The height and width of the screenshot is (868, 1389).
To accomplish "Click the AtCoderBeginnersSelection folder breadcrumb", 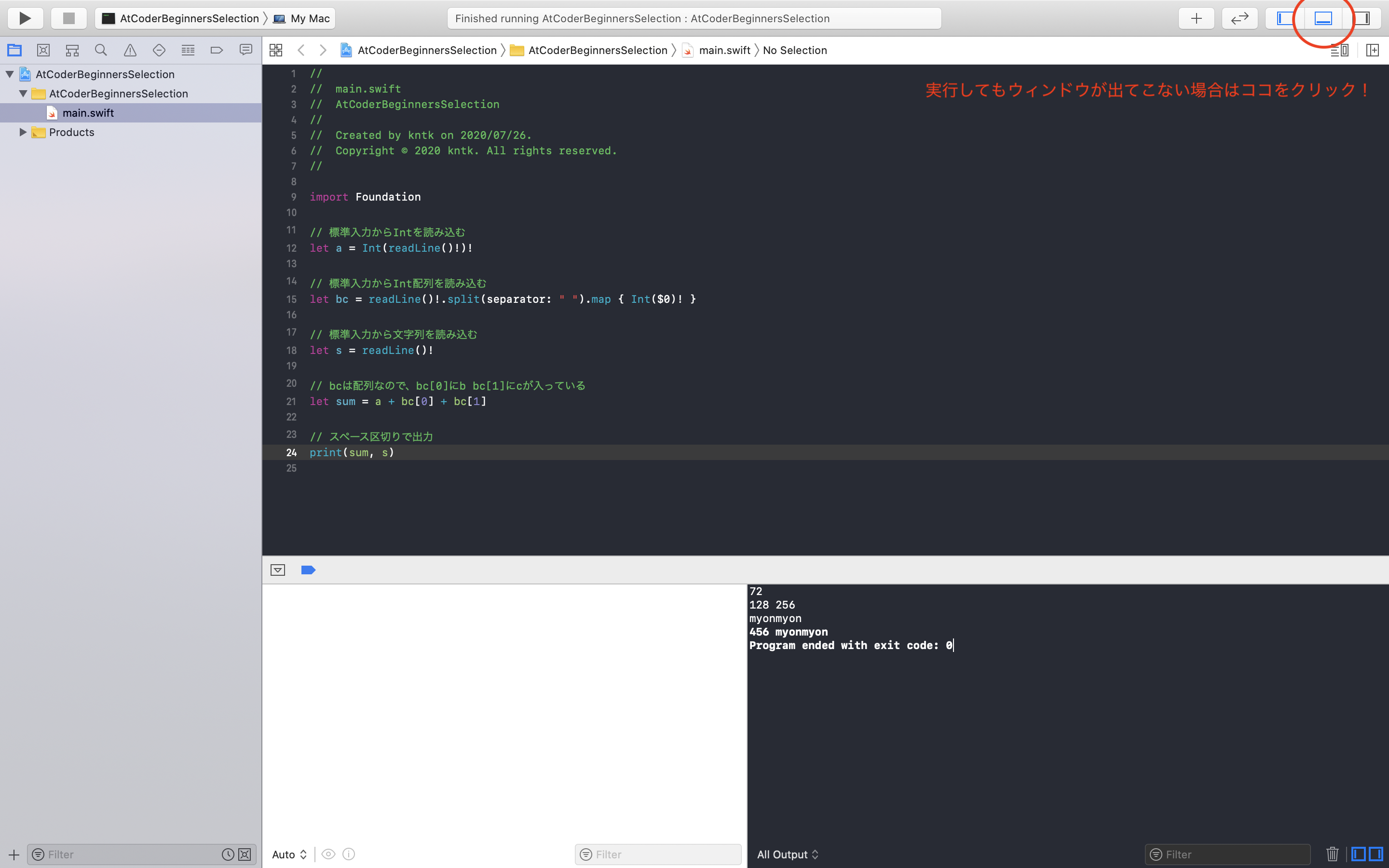I will click(x=589, y=51).
